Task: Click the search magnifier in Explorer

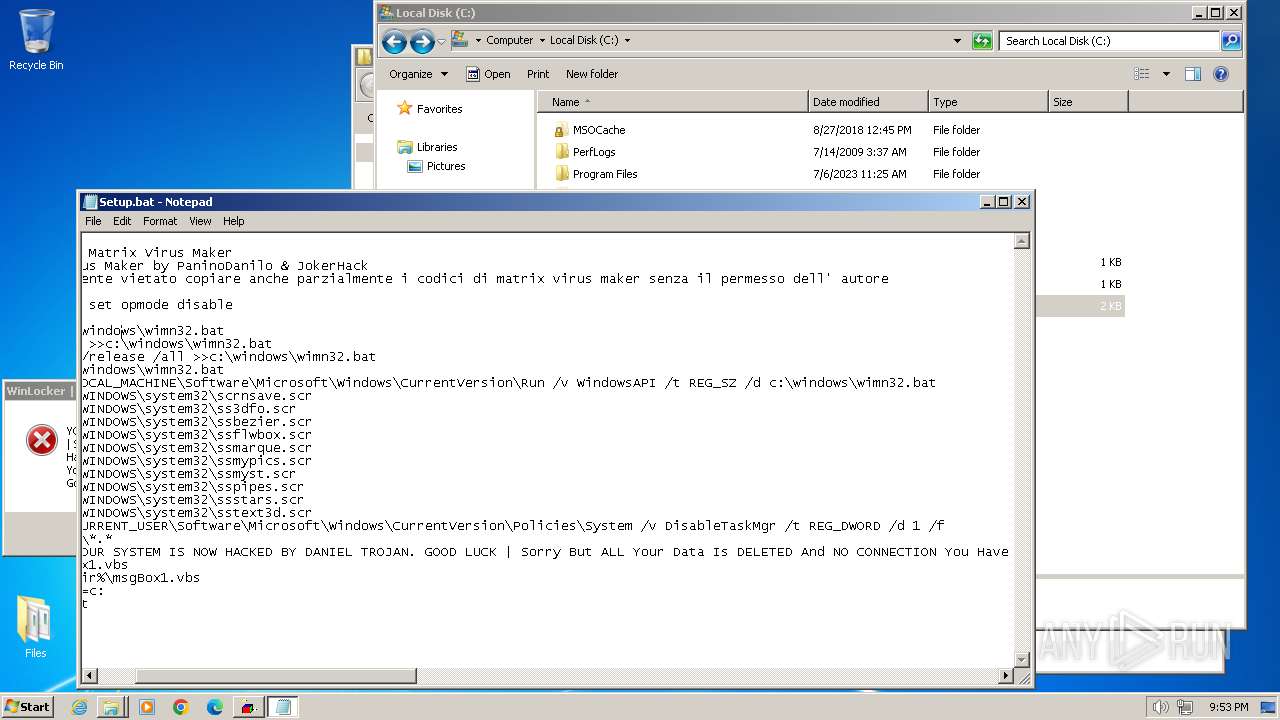Action: click(x=1231, y=41)
